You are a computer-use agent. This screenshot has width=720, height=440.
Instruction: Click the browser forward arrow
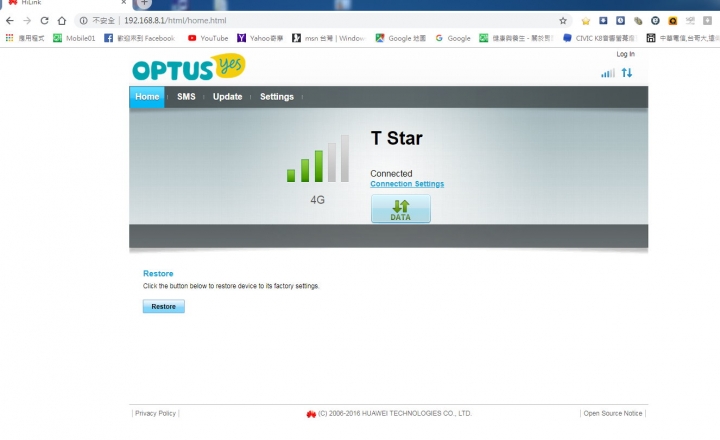(27, 21)
